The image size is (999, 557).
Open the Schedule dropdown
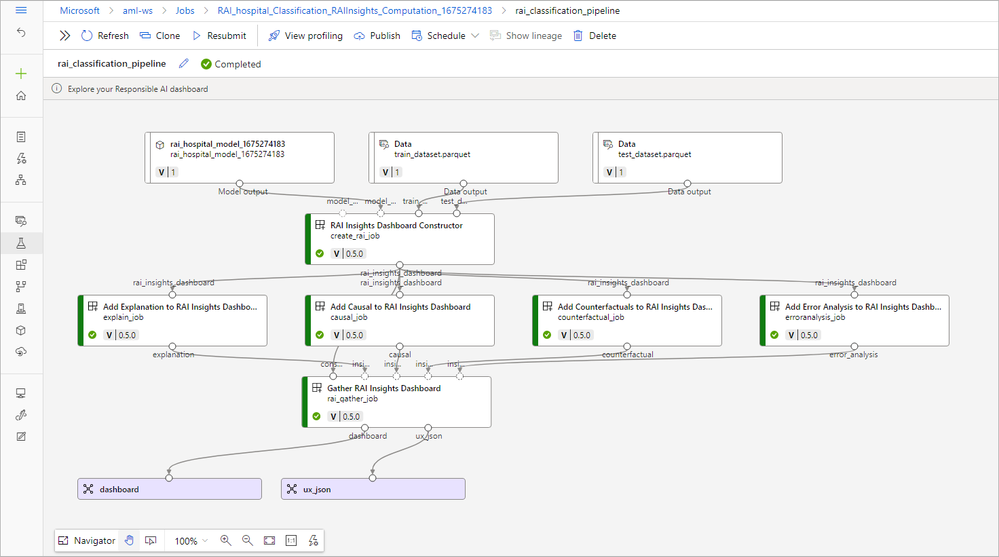pyautogui.click(x=445, y=36)
